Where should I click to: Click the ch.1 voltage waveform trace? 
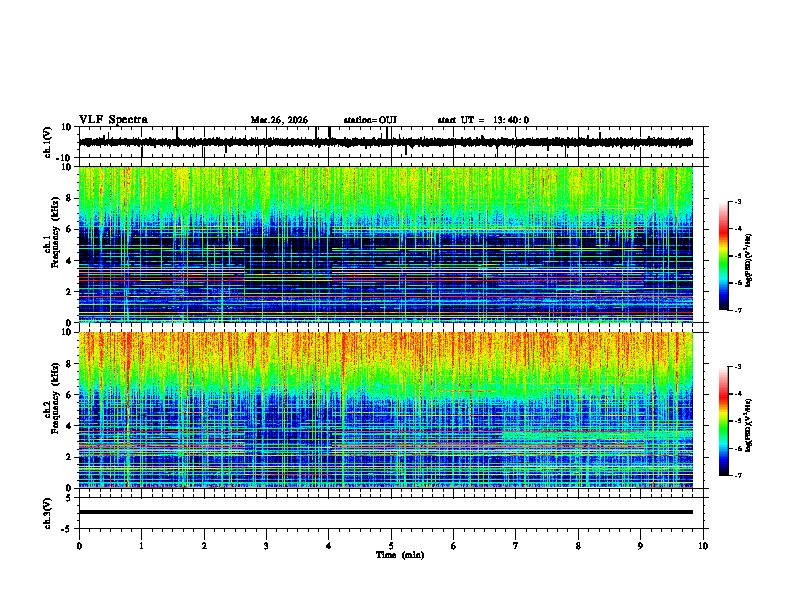pos(386,142)
